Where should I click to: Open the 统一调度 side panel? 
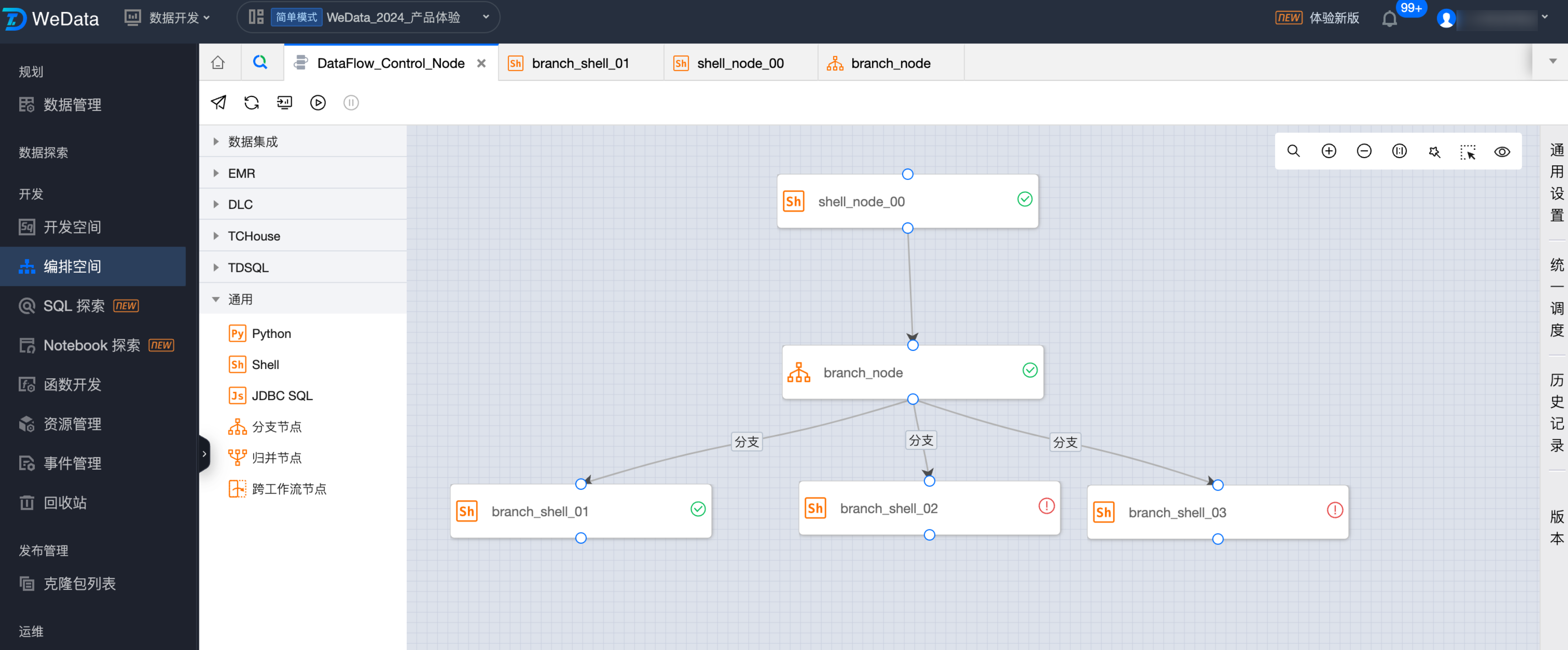[x=1556, y=297]
